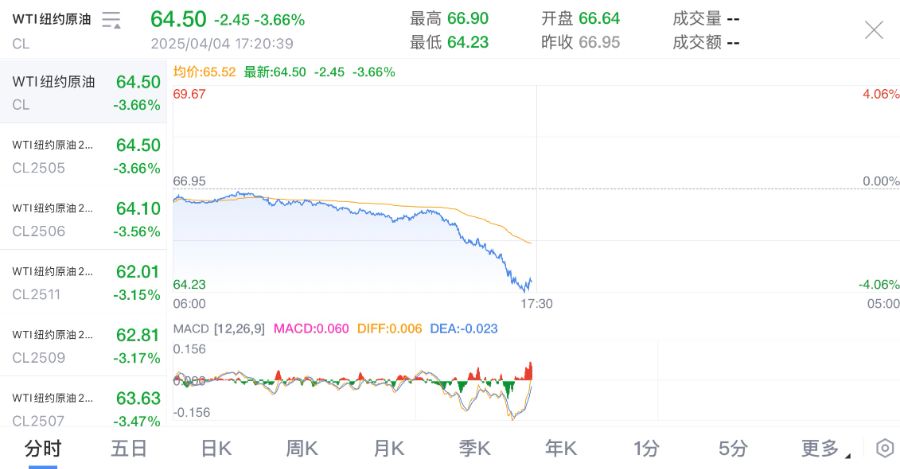Open chart settings hexagon icon
The width and height of the screenshot is (900, 469).
click(884, 448)
